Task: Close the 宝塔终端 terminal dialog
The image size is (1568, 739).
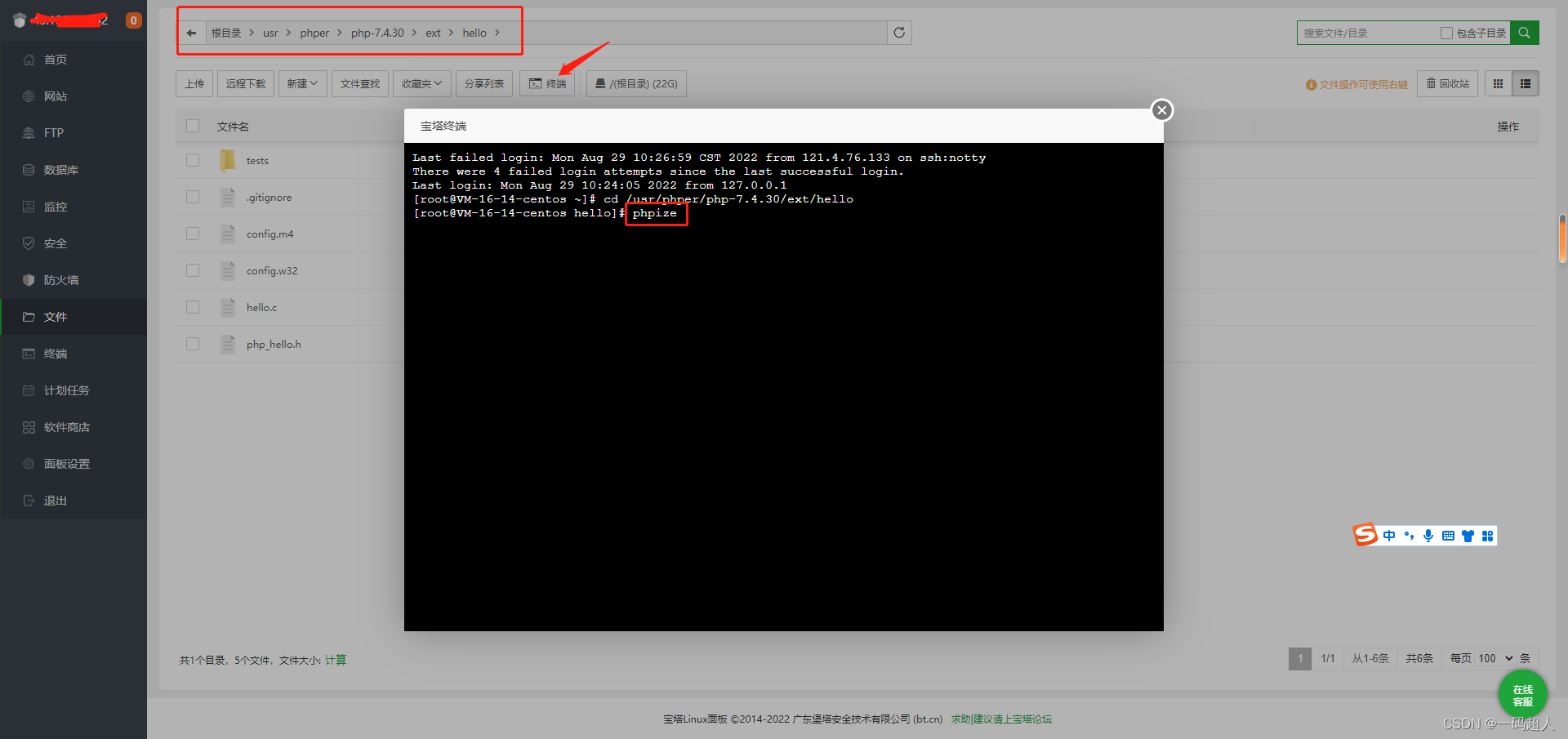Action: tap(1162, 110)
